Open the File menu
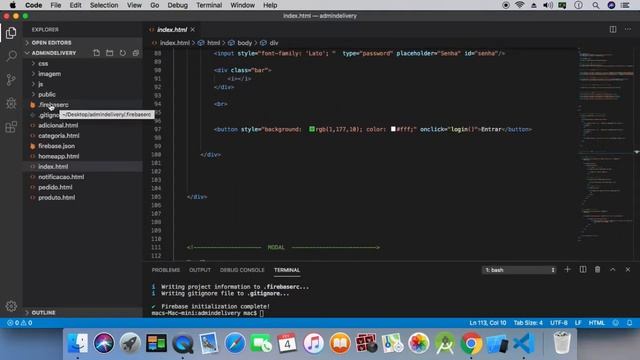 56,5
